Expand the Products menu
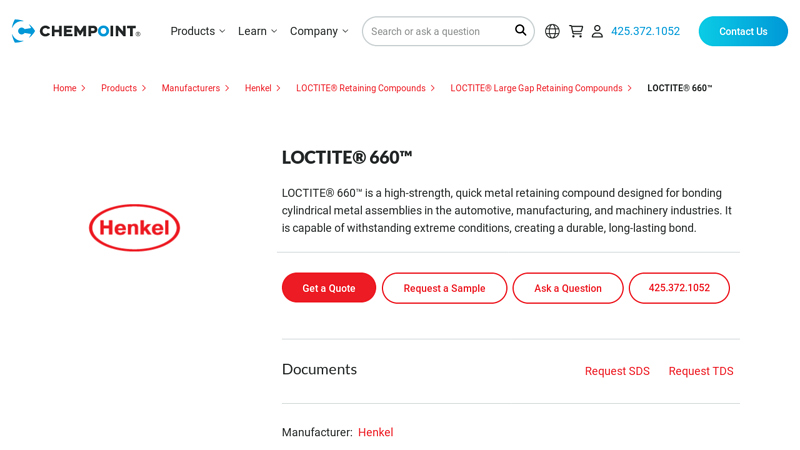Screen dimensions: 800x450 pos(197,31)
